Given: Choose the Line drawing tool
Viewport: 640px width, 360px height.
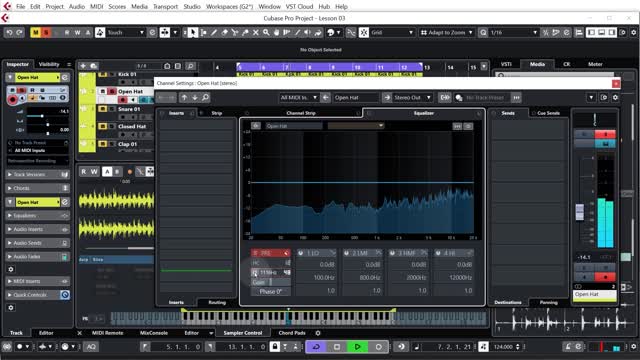Looking at the screenshot, I should tap(297, 32).
